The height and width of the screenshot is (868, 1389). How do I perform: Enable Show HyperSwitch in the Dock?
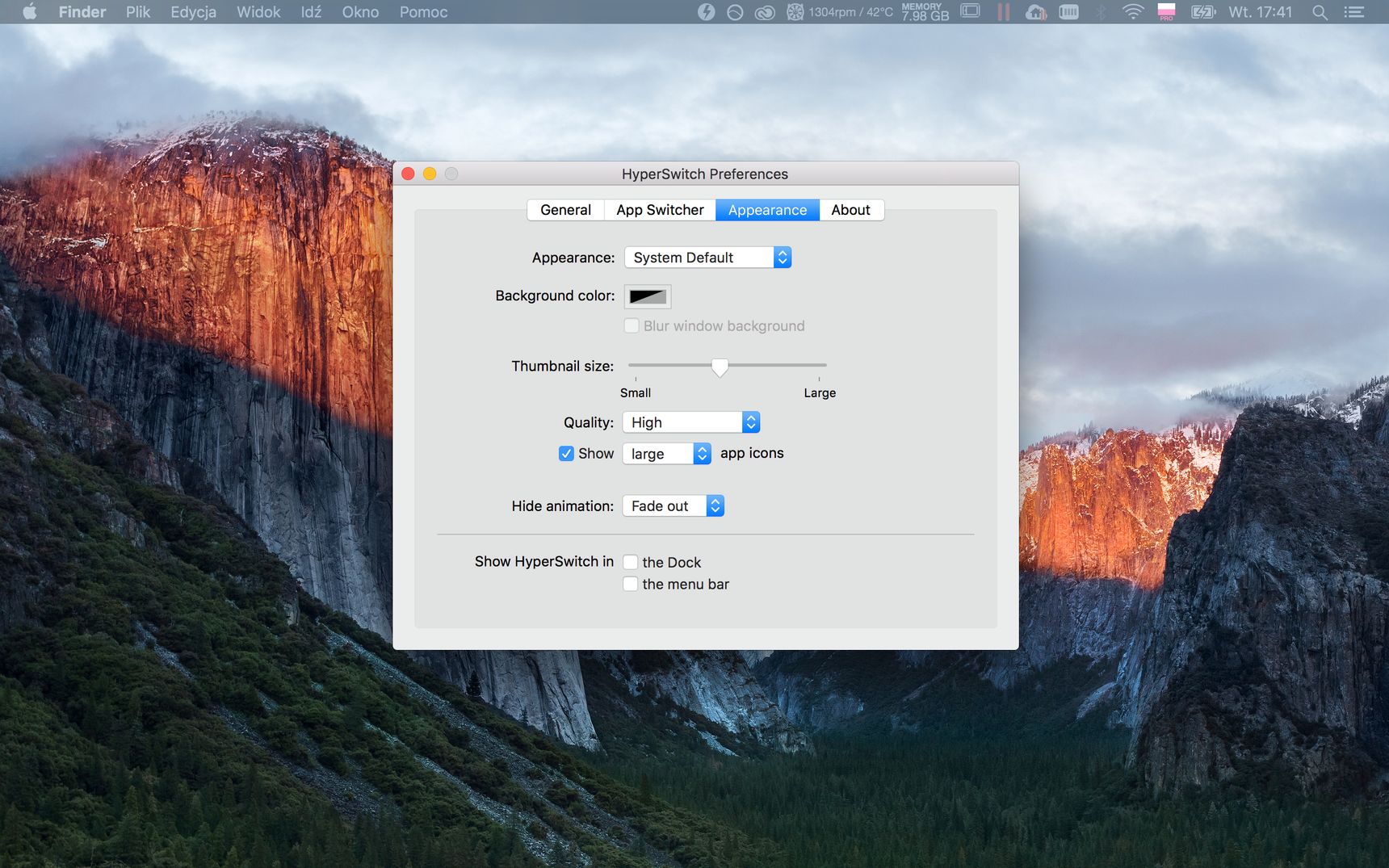point(631,562)
